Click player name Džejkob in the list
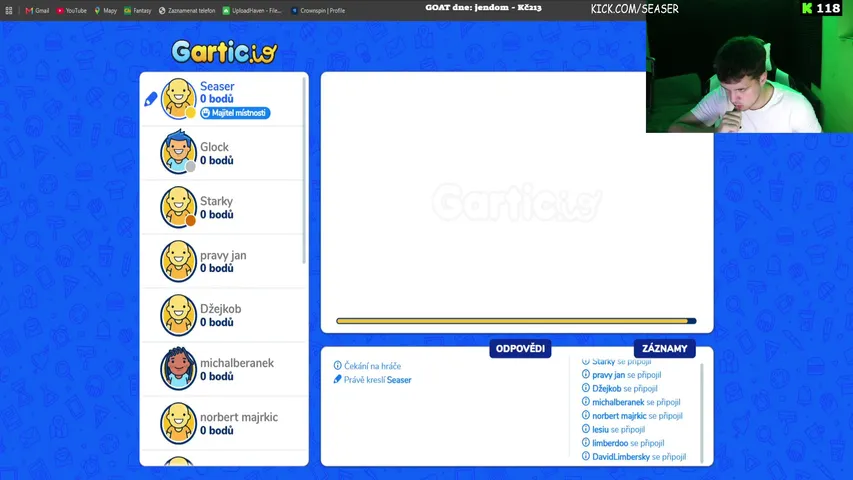This screenshot has width=853, height=480. pyautogui.click(x=220, y=309)
